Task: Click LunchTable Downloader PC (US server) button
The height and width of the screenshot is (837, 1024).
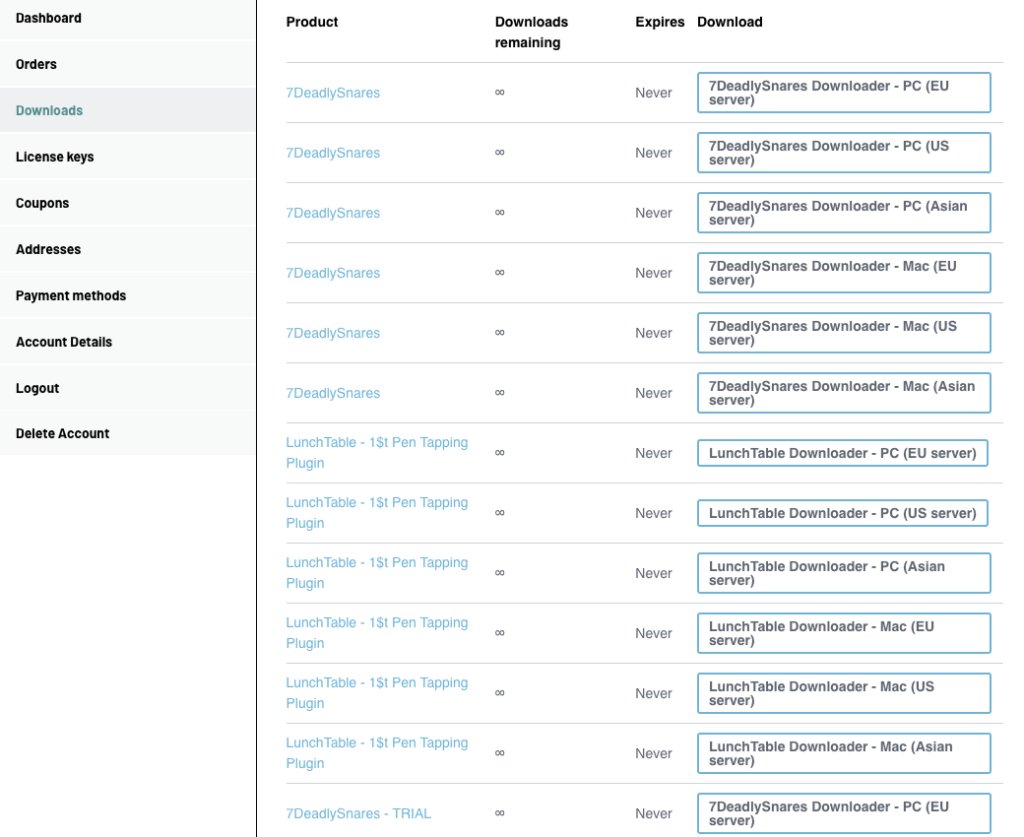Action: 842,513
